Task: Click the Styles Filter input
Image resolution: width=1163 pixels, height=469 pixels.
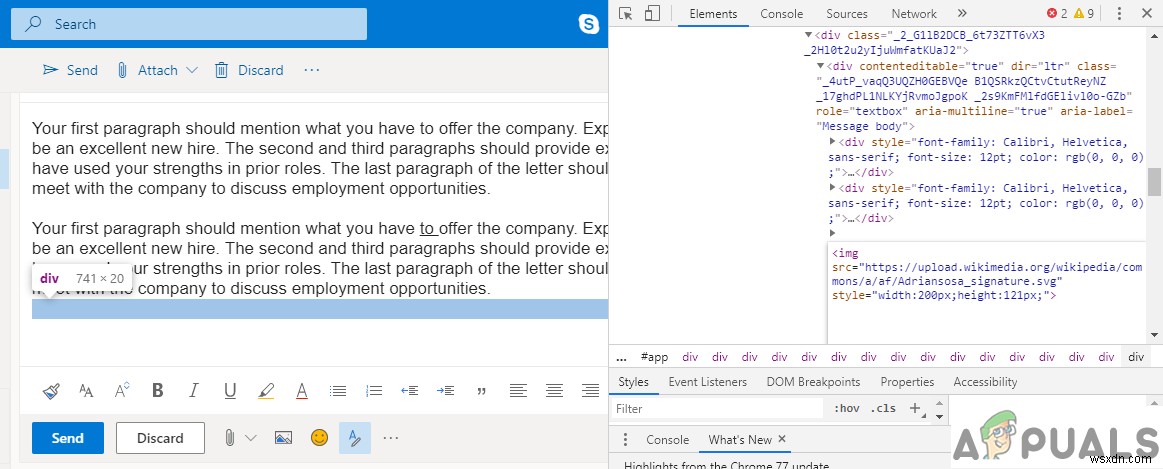Action: point(718,409)
